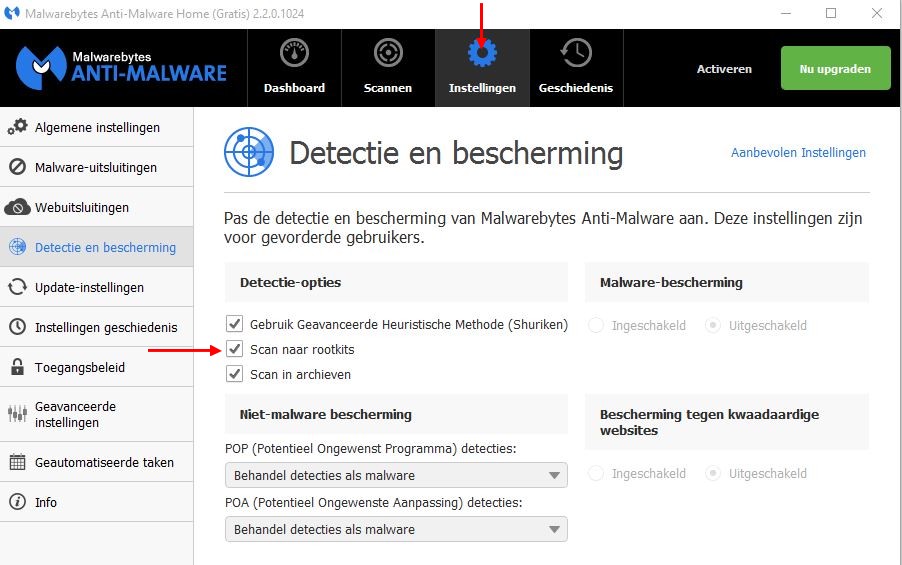Click the Activeren link
This screenshot has width=902, height=565.
[x=724, y=68]
